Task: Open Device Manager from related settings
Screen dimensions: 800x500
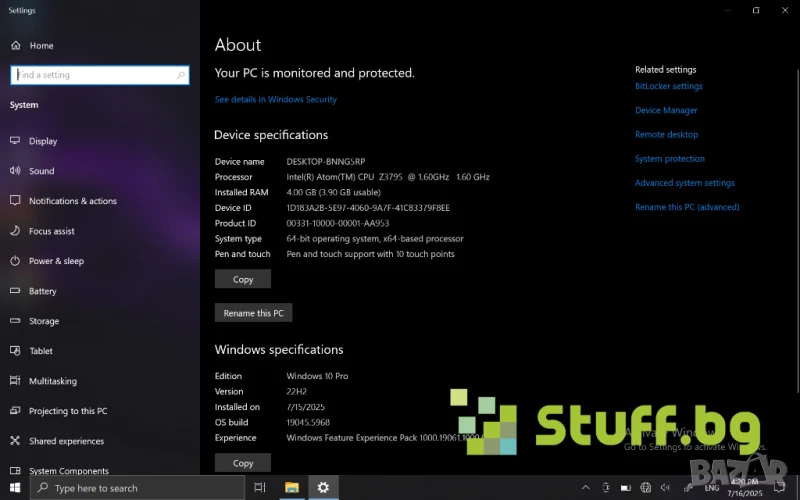Action: click(666, 111)
